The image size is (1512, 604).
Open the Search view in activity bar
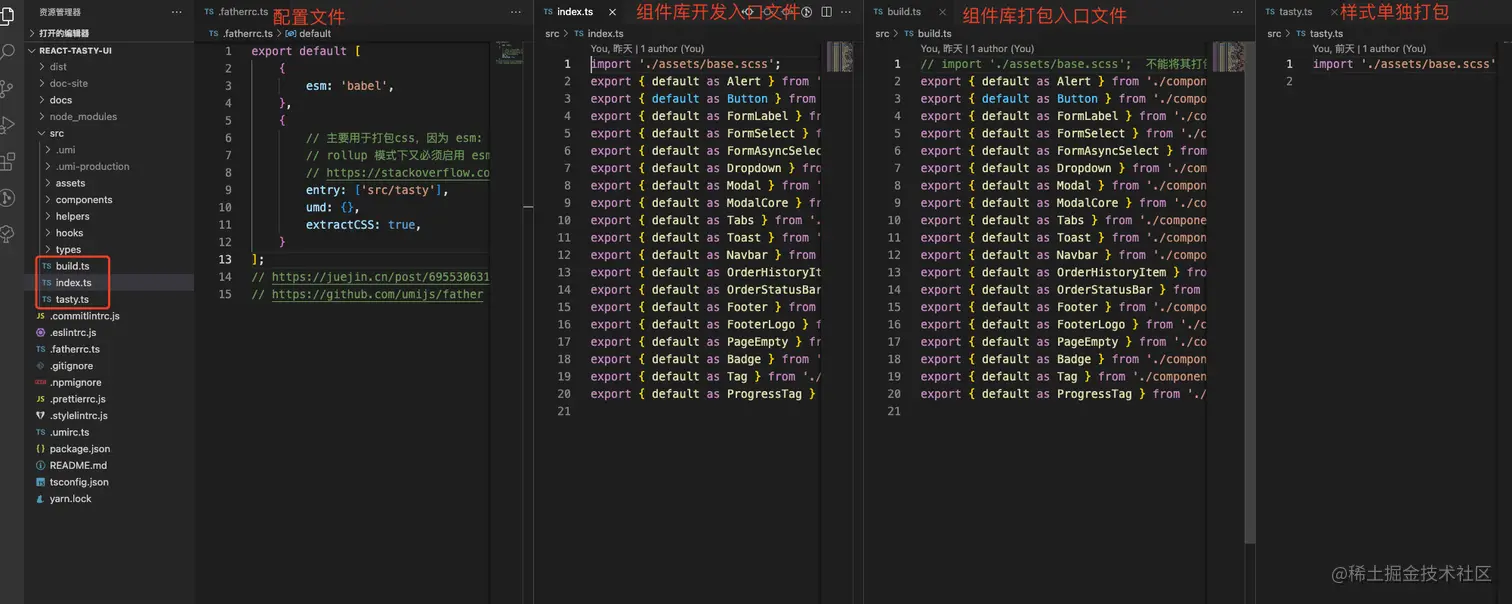tap(7, 51)
